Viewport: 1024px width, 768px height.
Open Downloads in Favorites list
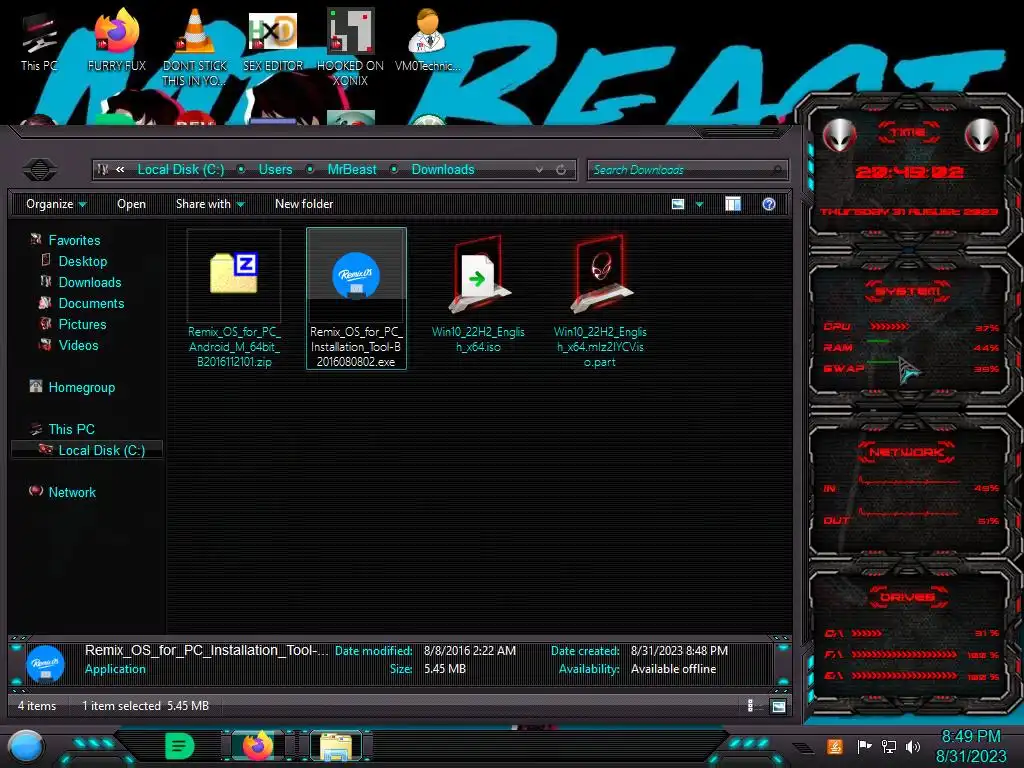[89, 282]
